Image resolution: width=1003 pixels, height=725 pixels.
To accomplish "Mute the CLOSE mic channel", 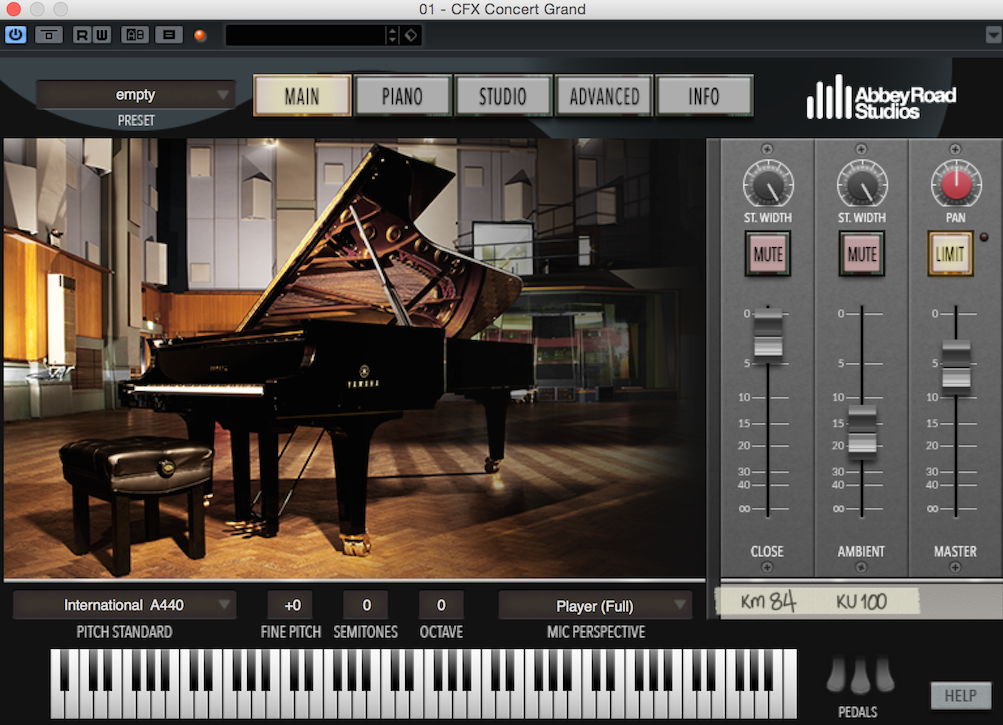I will tap(768, 254).
